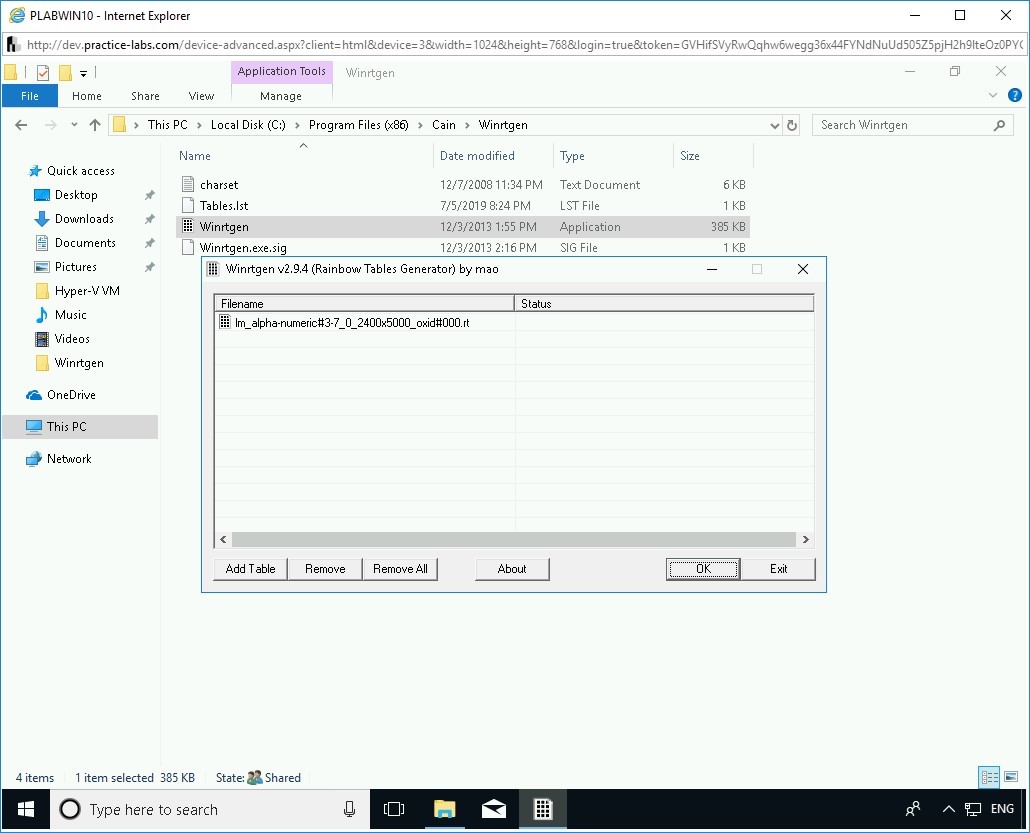Open the address bar dropdown
Viewport: 1030px width, 833px height.
click(x=775, y=124)
